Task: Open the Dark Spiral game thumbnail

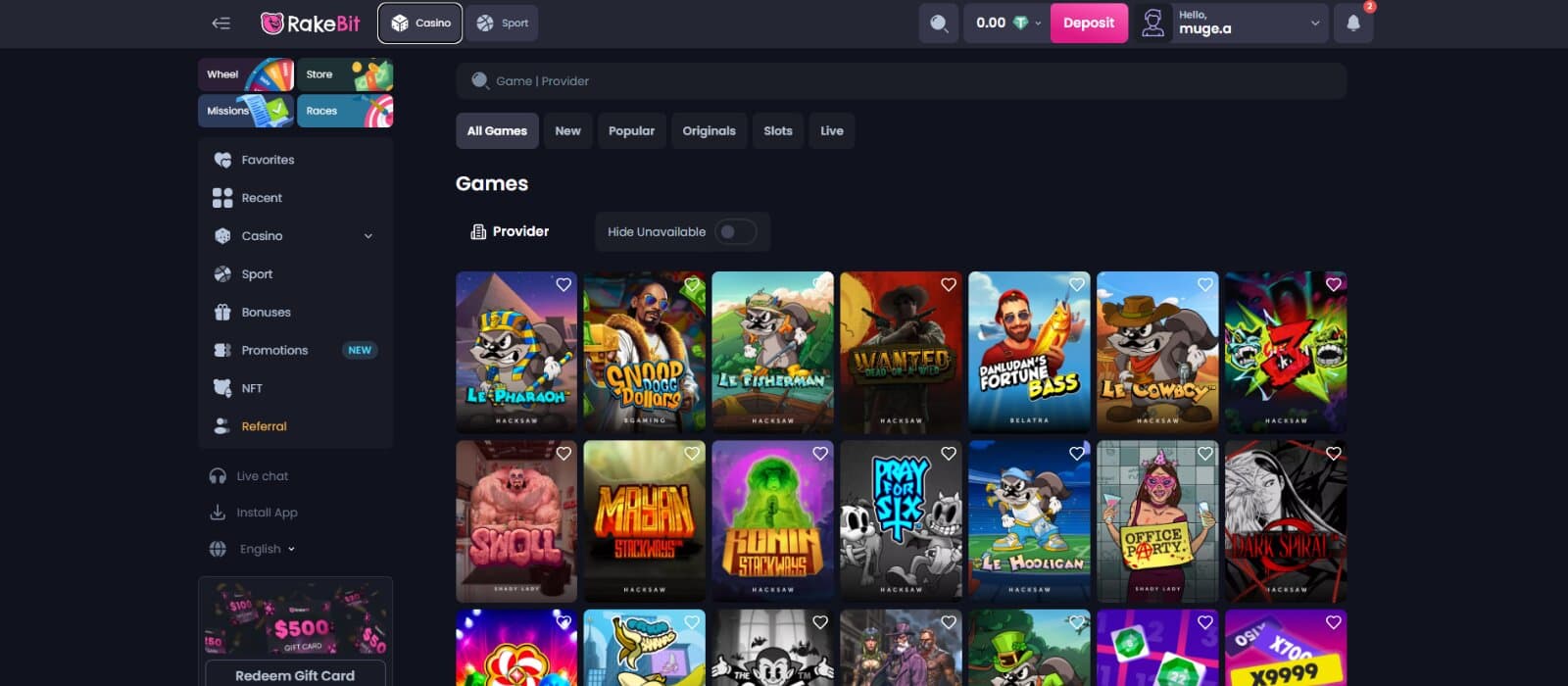Action: coord(1286,521)
